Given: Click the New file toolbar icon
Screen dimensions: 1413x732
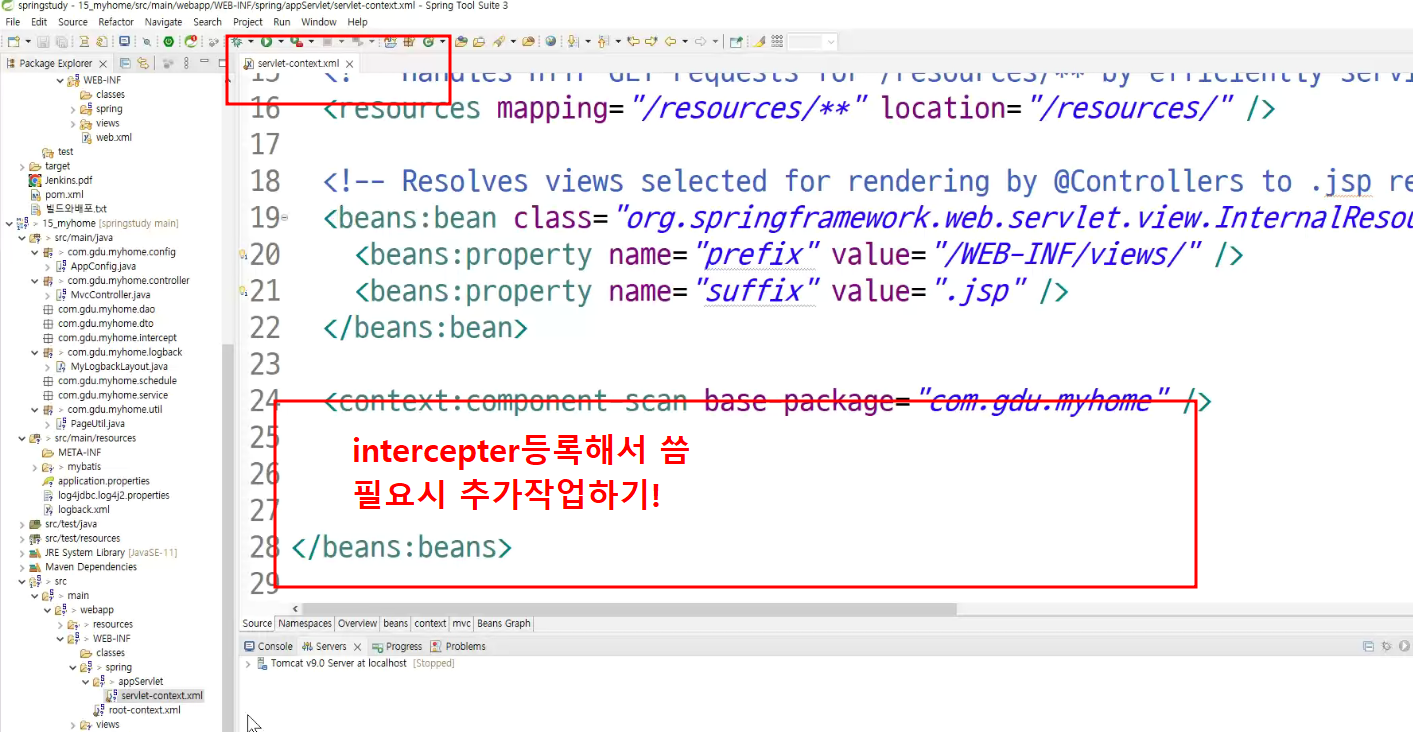Looking at the screenshot, I should 13,42.
